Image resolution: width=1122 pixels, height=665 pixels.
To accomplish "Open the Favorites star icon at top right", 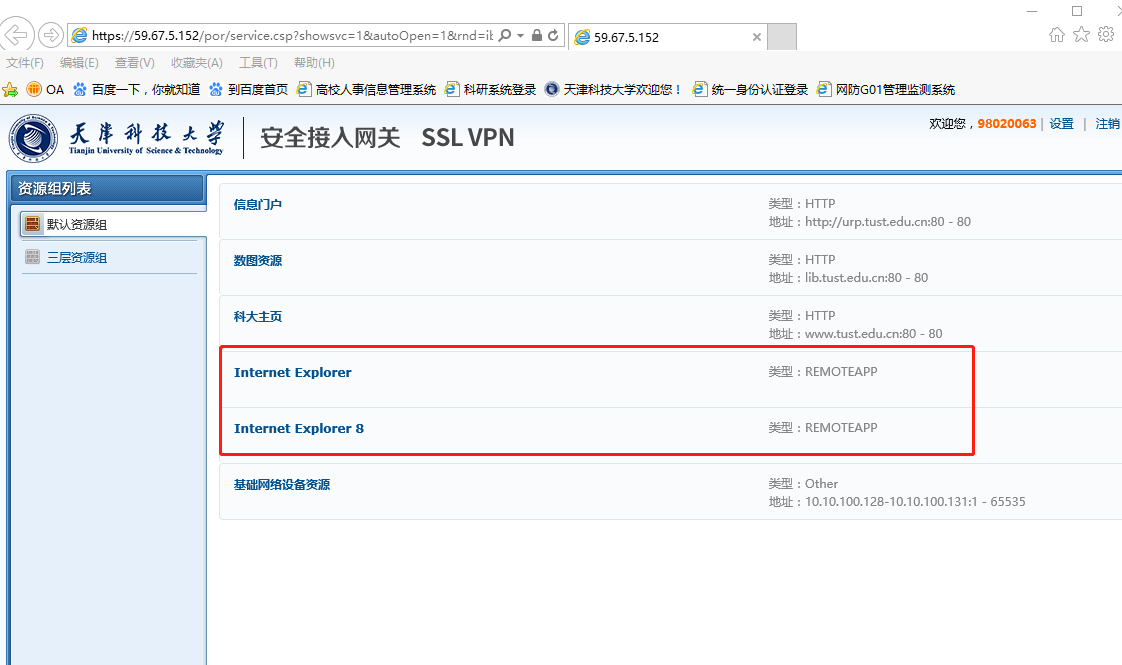I will [x=1081, y=34].
